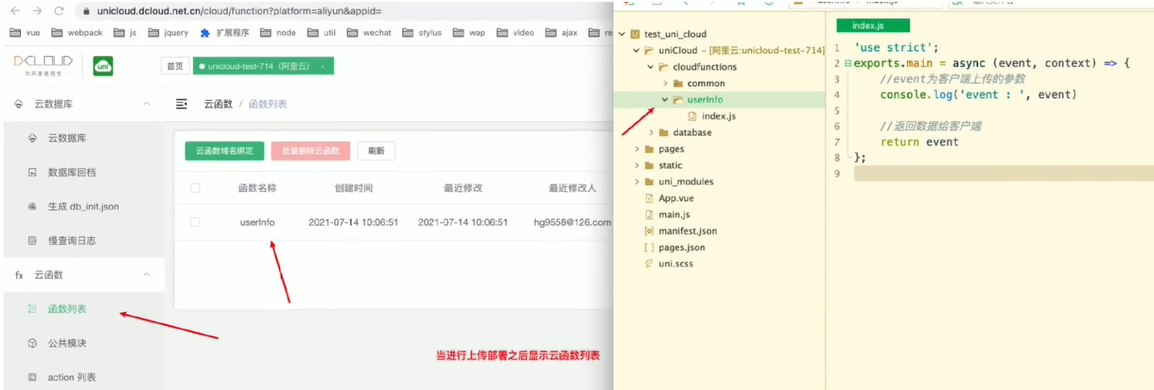Click the 云数据库 database icon in sidebar

click(x=32, y=138)
